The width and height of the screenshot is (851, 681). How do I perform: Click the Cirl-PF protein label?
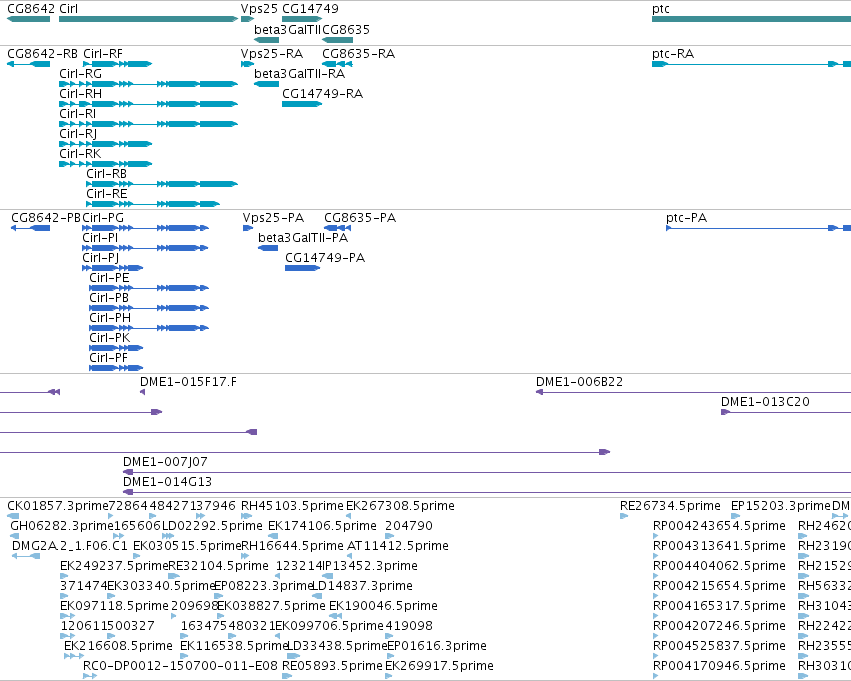pos(109,359)
